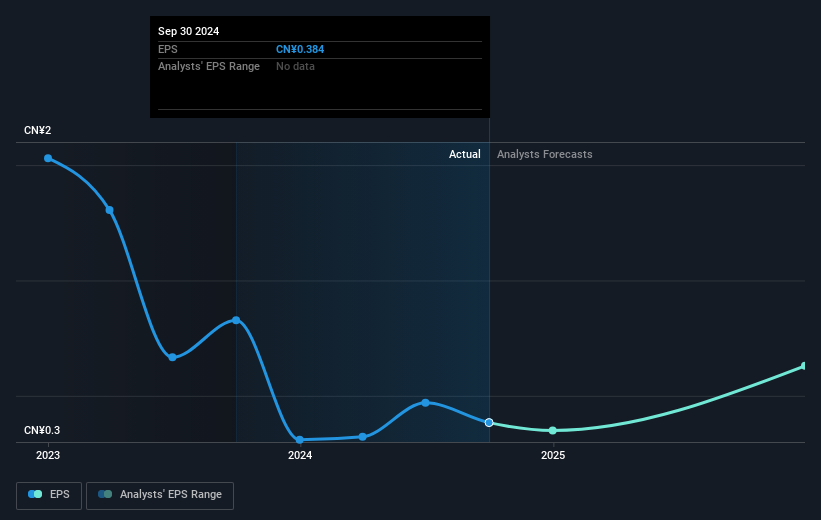Click the mid-2024 EPS peak data point

[x=426, y=403]
